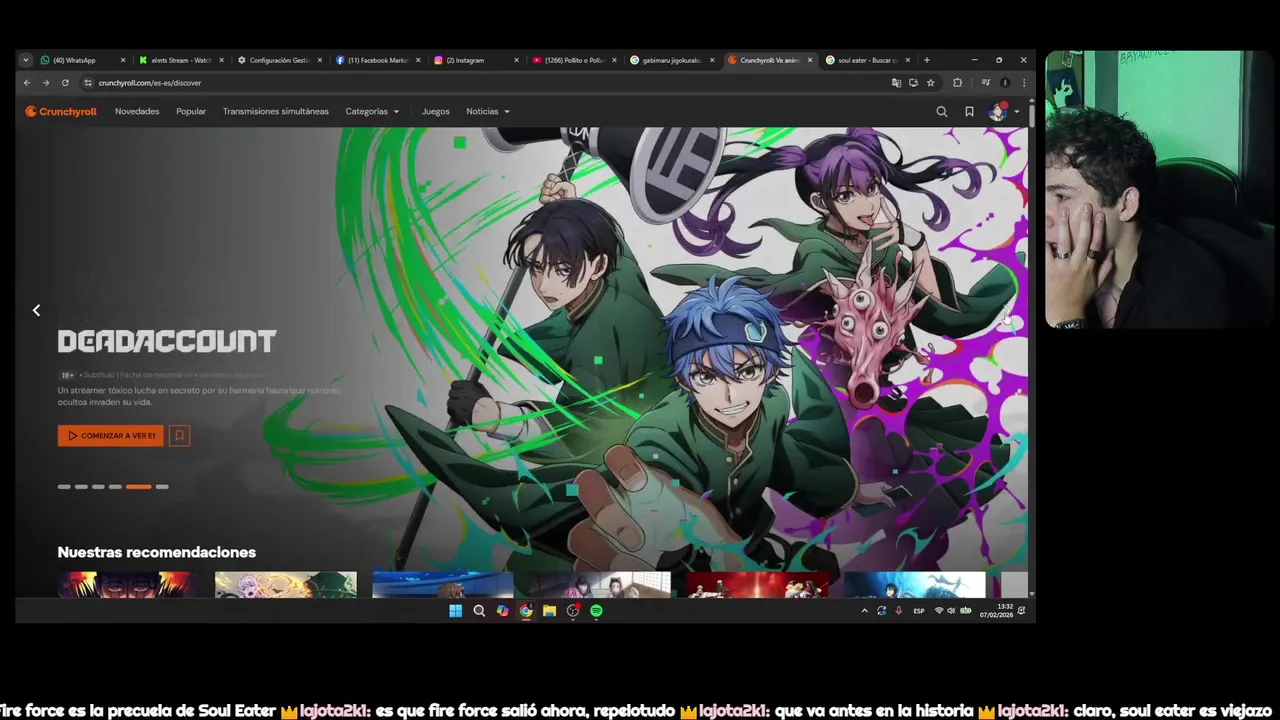Select the second carousel slide indicator
Image resolution: width=1280 pixels, height=720 pixels.
(81, 487)
